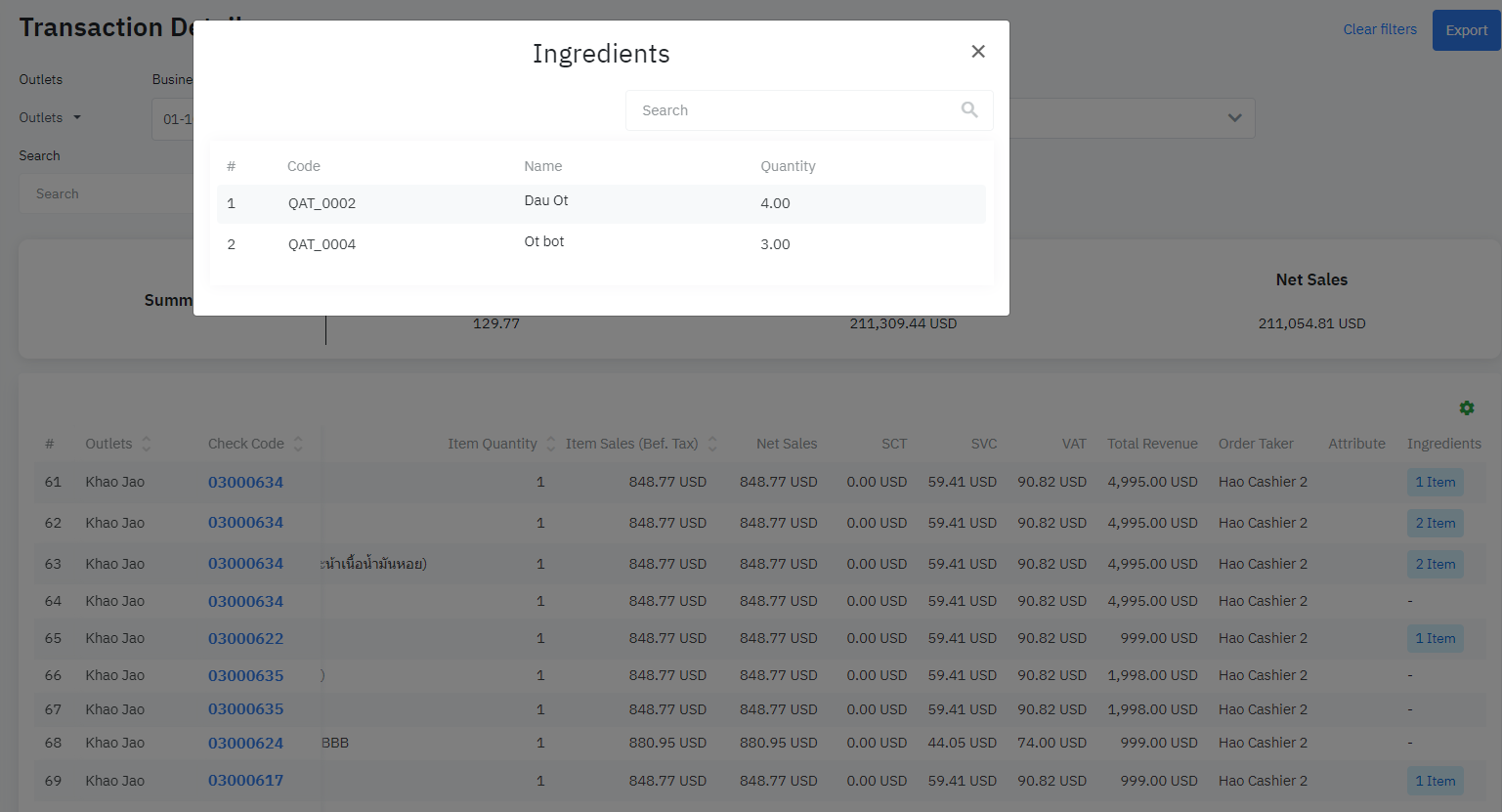Click the Total Revenue column header

[1152, 444]
